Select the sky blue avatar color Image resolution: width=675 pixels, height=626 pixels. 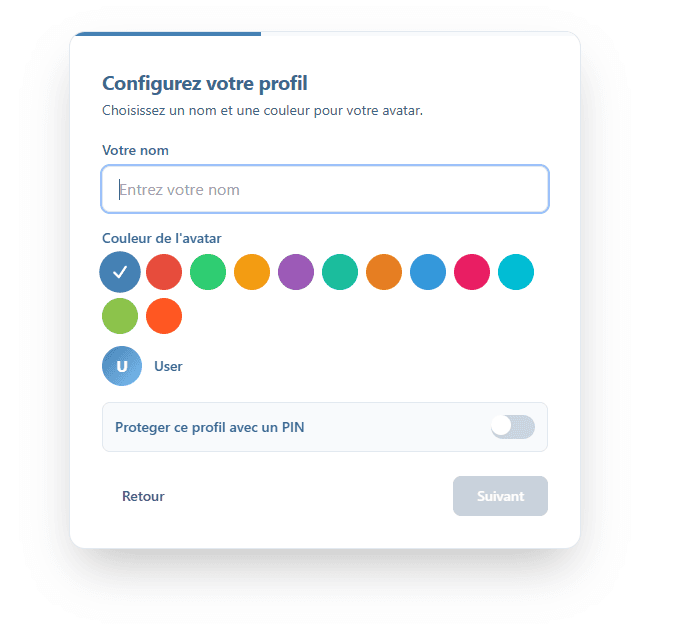click(x=428, y=272)
